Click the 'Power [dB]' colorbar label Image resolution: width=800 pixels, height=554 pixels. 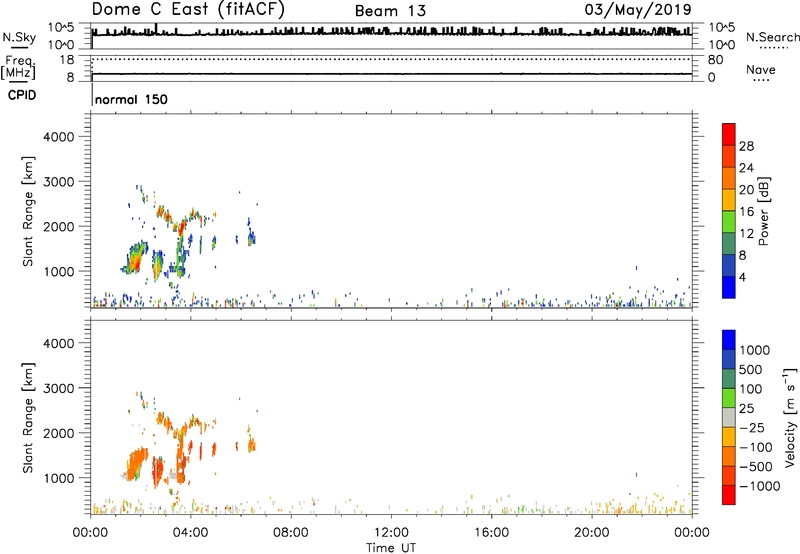pos(763,211)
